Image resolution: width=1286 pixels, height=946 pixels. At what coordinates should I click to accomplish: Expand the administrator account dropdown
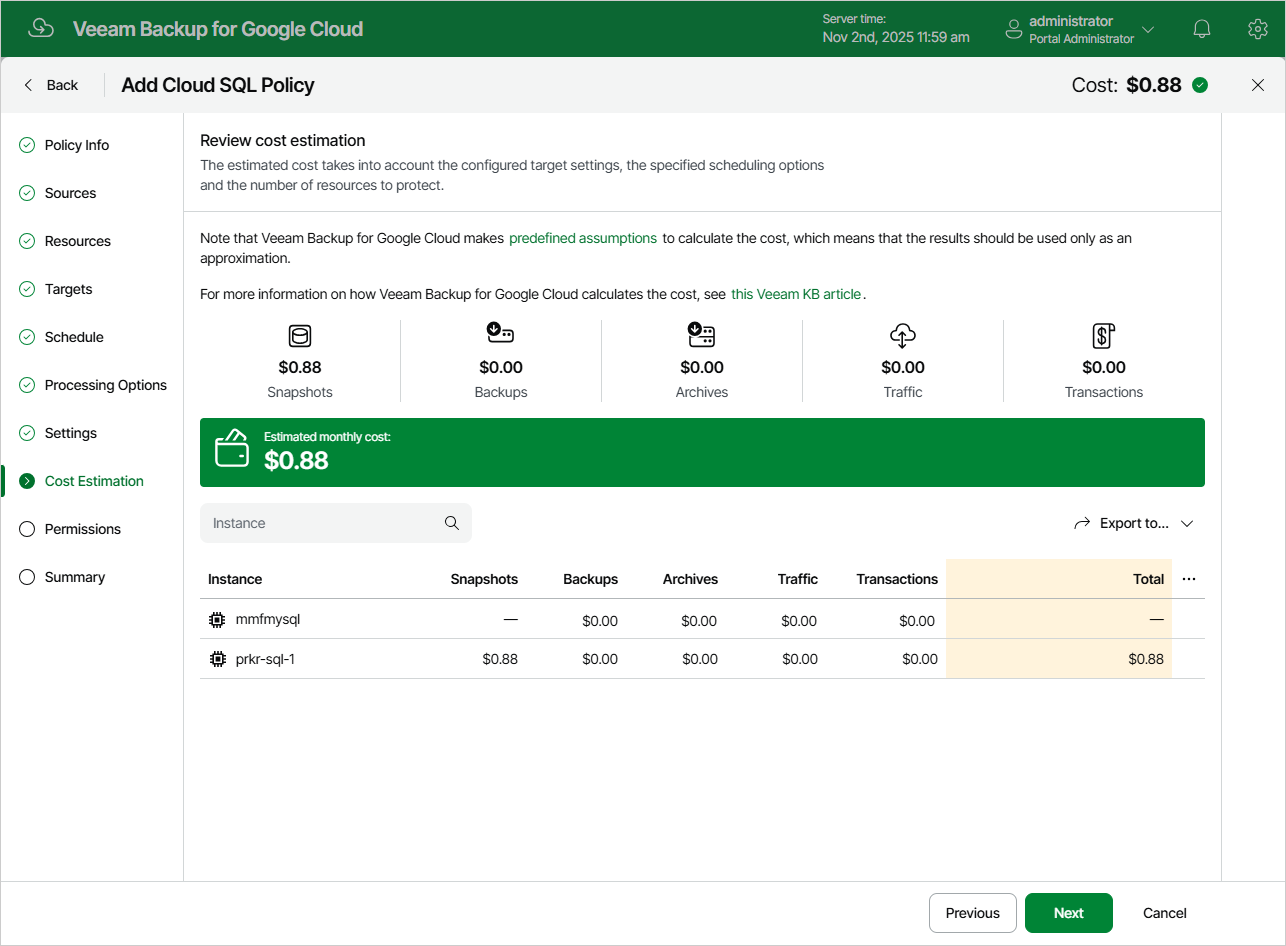tap(1148, 29)
